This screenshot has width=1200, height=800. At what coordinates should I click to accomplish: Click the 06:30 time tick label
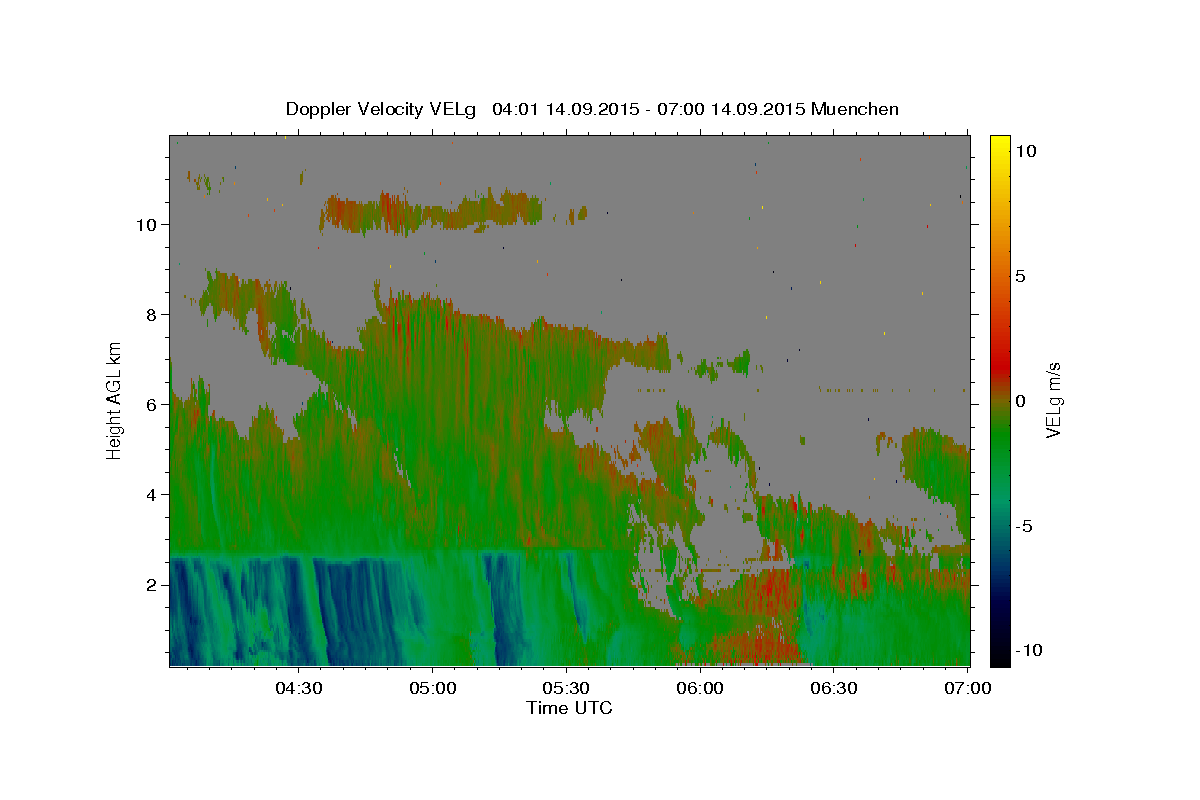pos(834,688)
